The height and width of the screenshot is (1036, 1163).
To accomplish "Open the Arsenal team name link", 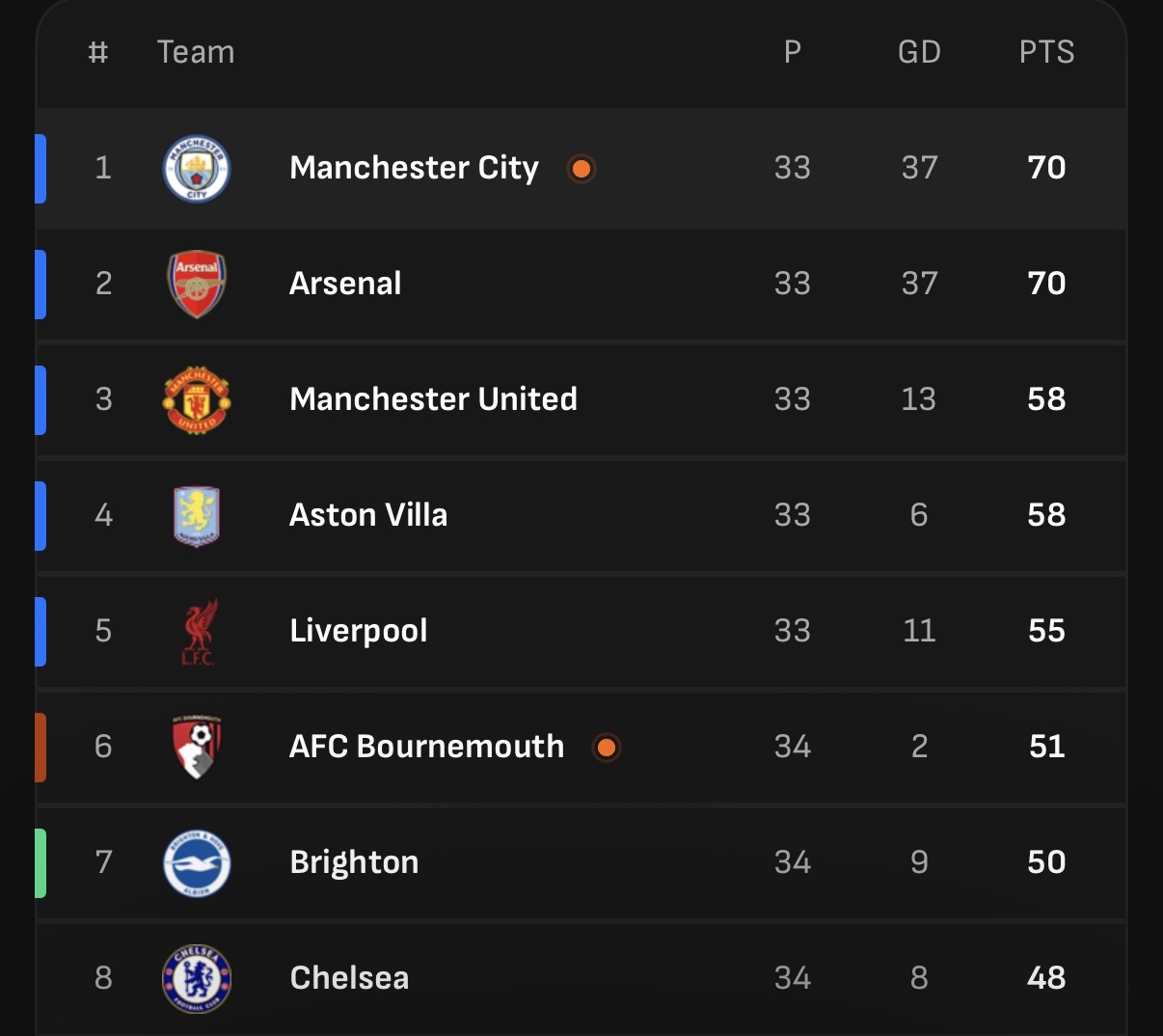I will [345, 283].
